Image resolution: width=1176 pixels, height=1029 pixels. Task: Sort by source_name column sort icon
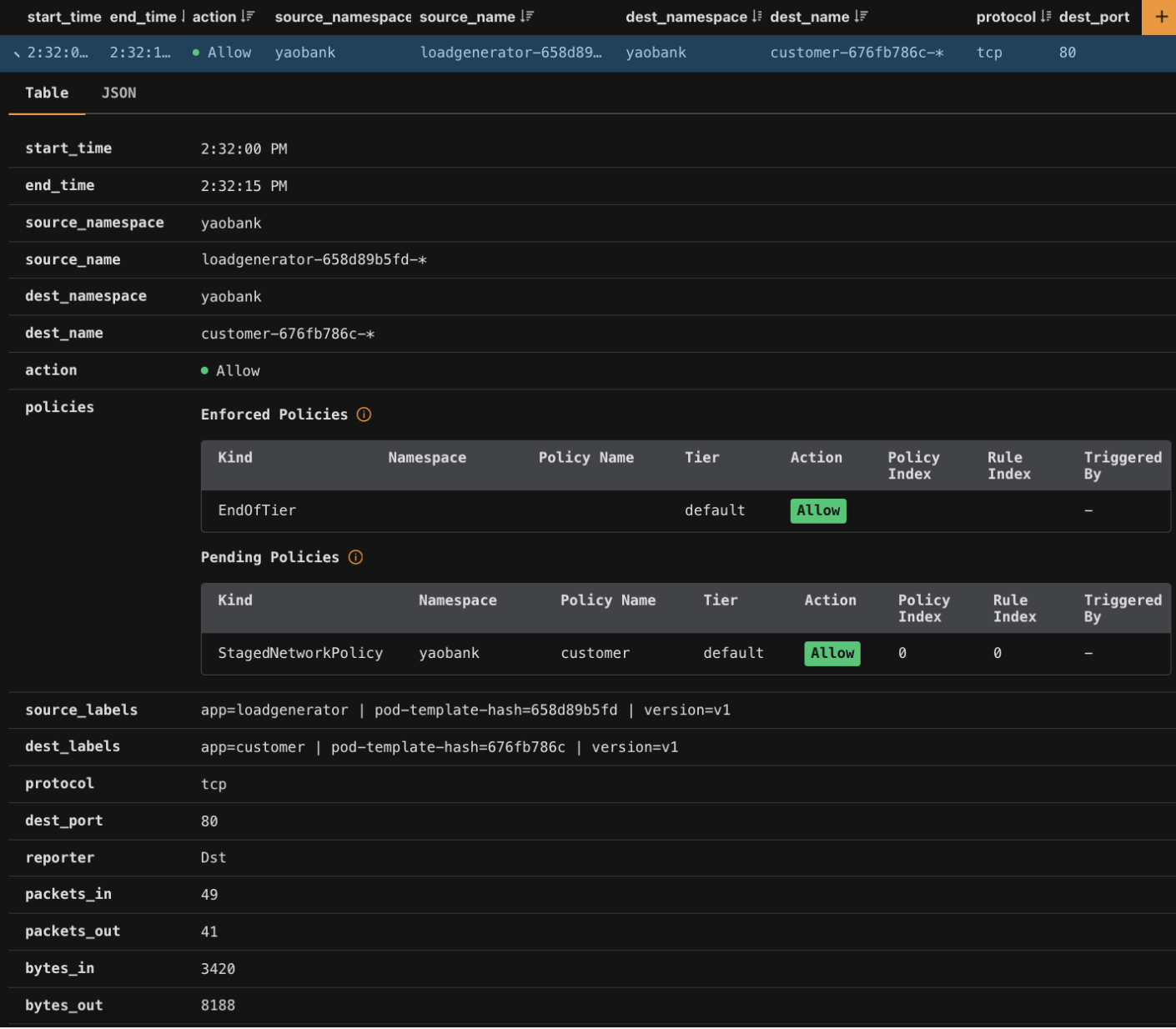pos(526,17)
